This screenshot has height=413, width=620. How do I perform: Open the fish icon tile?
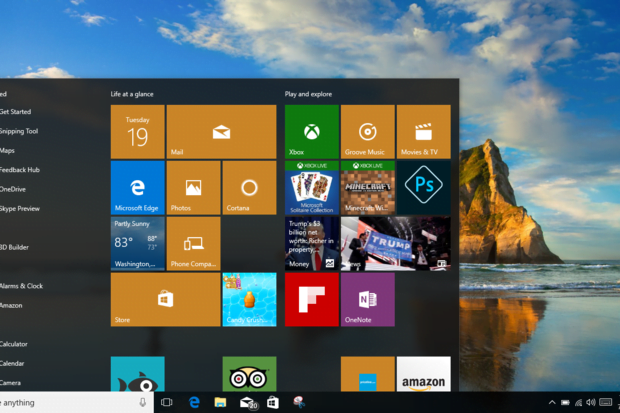[138, 374]
